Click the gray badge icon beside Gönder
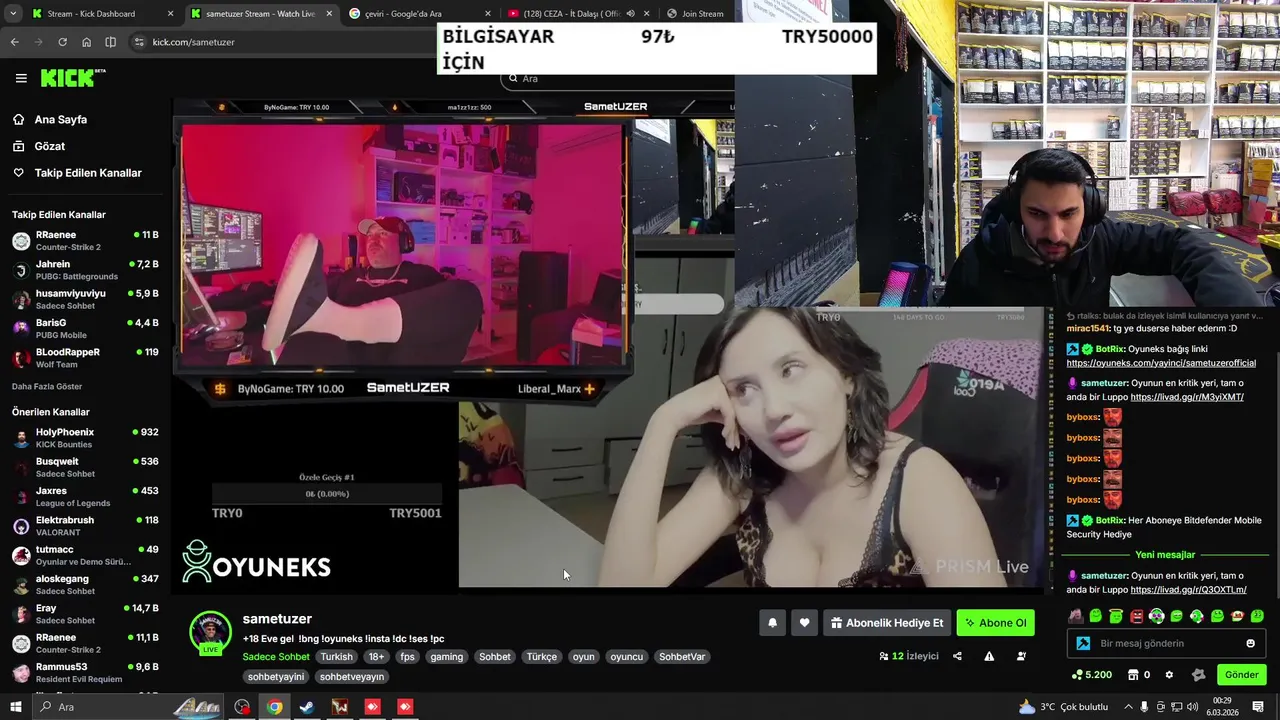Image resolution: width=1280 pixels, height=720 pixels. pos(1199,675)
